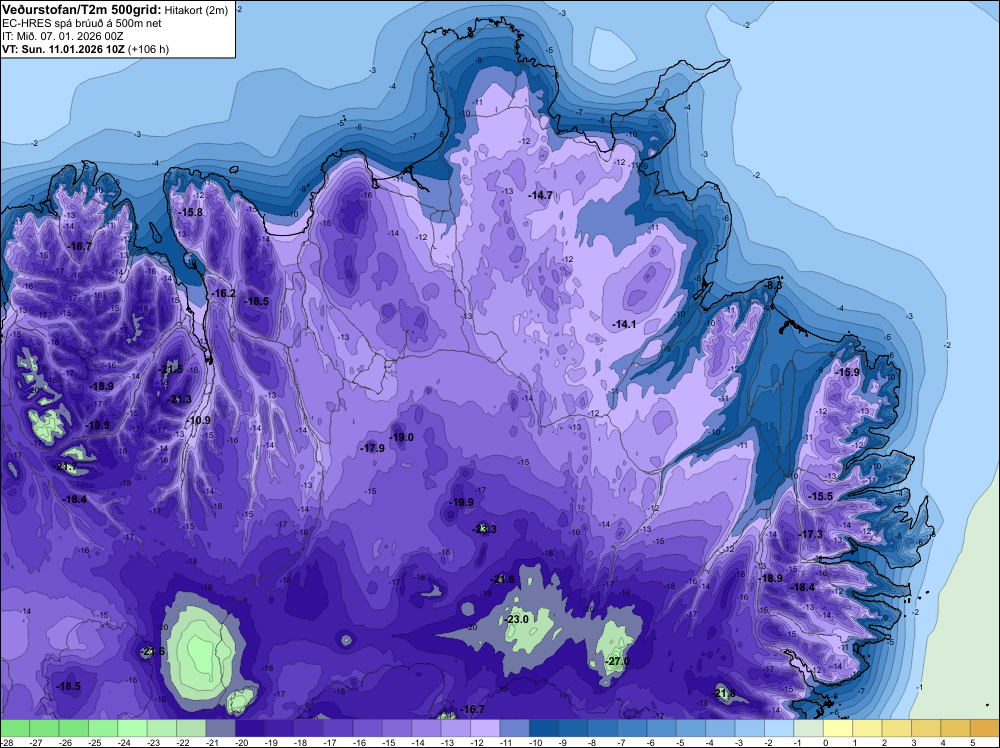Select the -25 legend color swatch

point(103,729)
